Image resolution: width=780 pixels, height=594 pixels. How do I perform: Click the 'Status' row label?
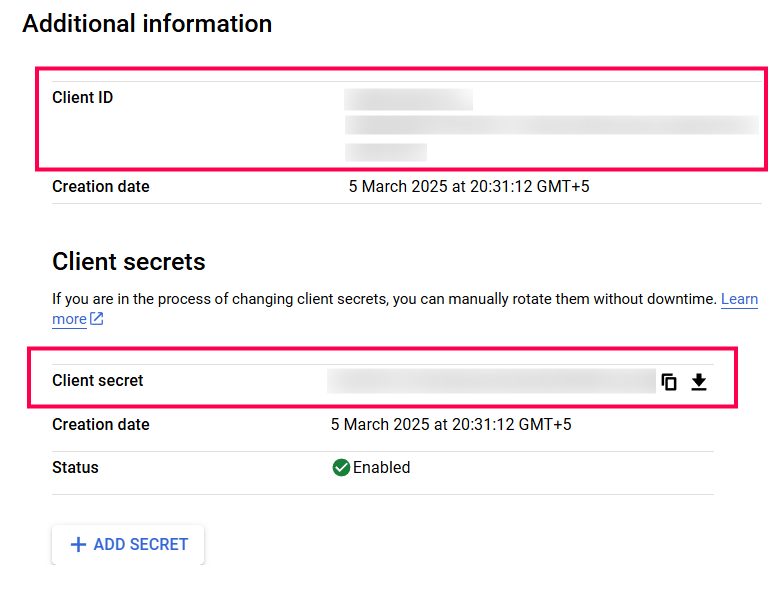(75, 467)
